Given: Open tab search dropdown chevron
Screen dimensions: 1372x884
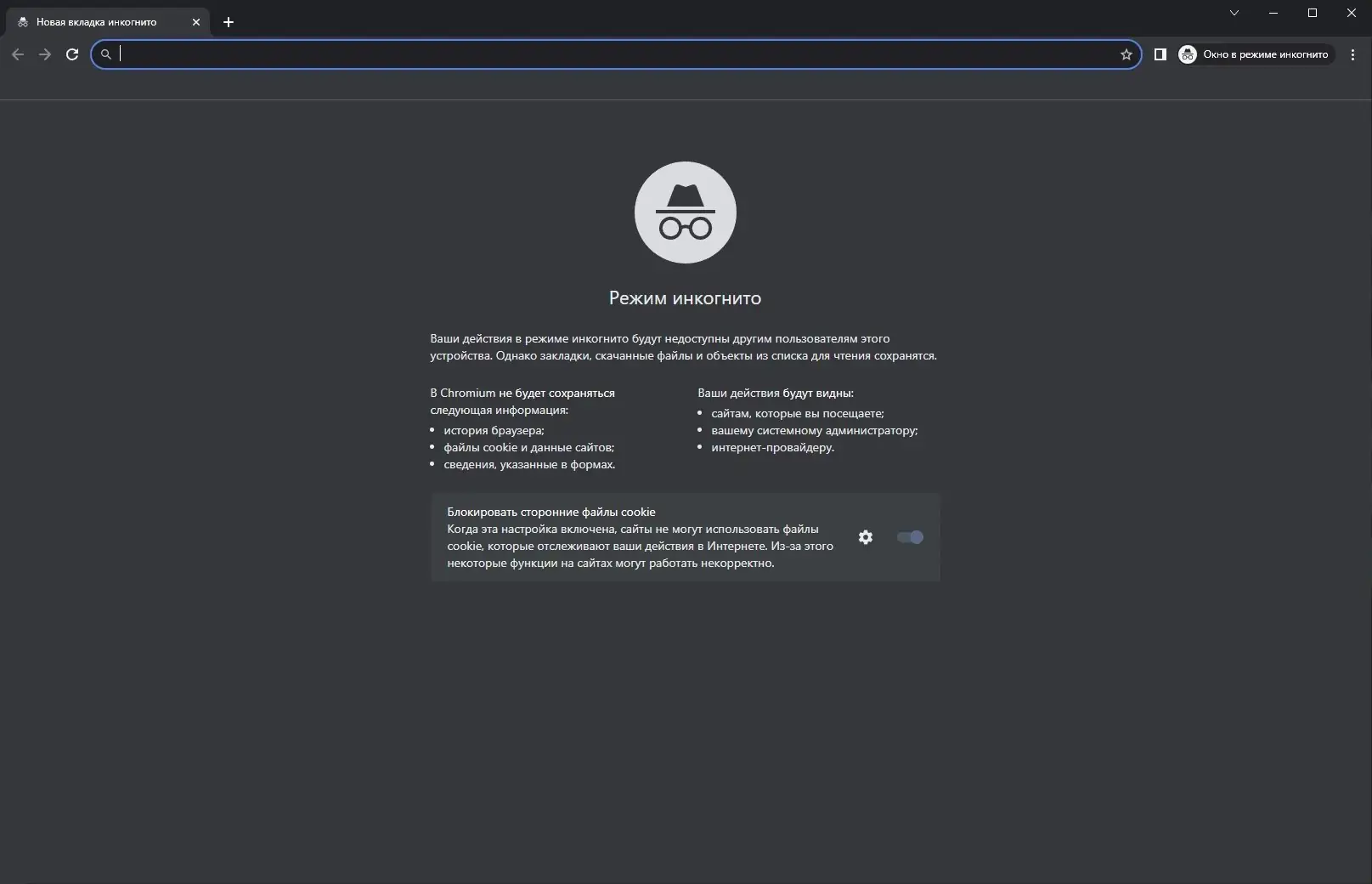Looking at the screenshot, I should [x=1234, y=13].
